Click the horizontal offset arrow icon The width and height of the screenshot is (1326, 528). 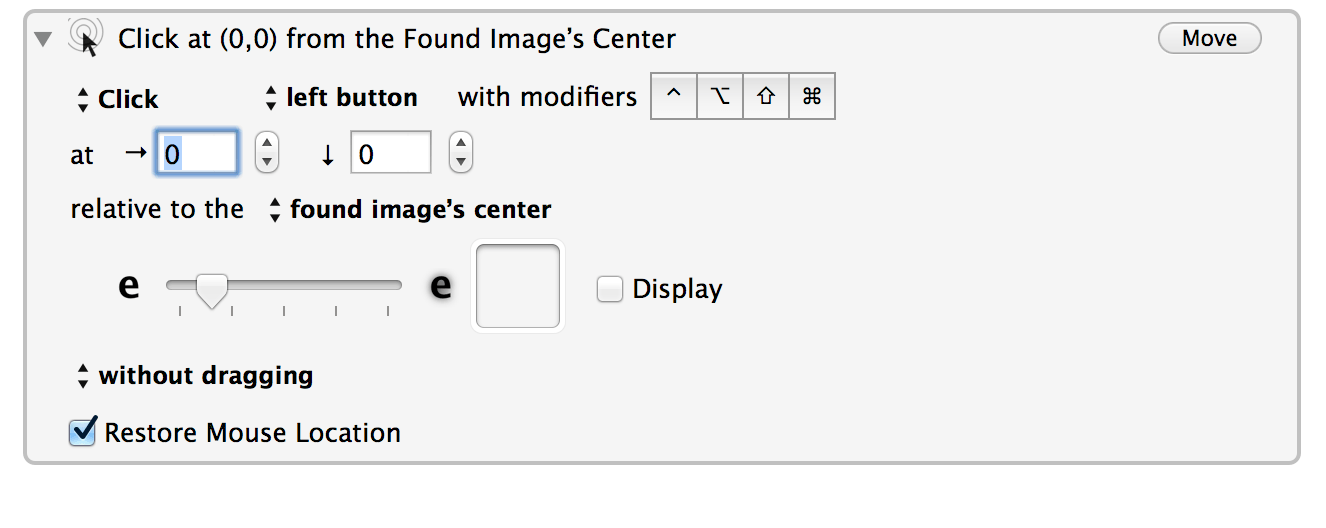pos(136,153)
